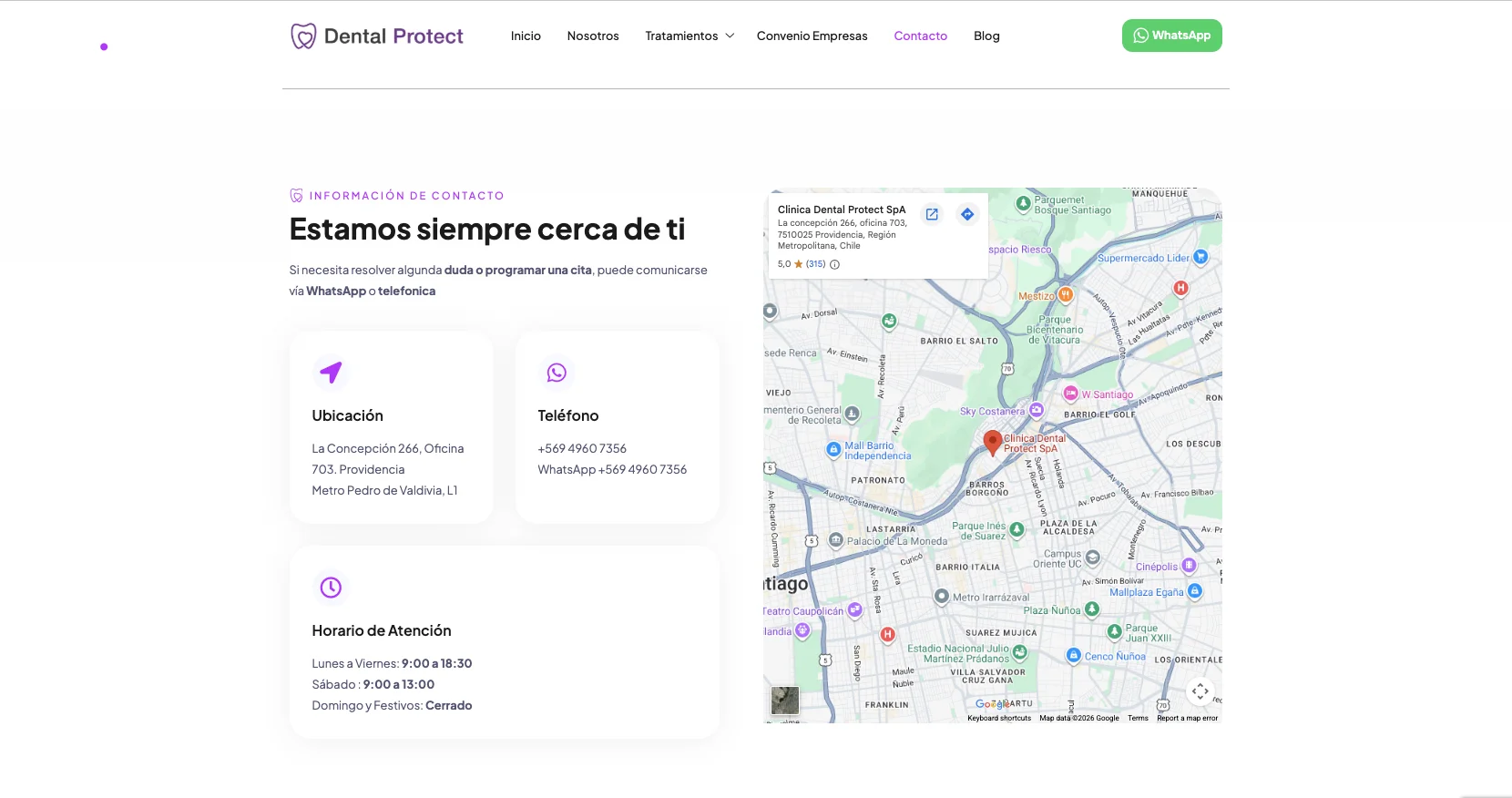Image resolution: width=1512 pixels, height=798 pixels.
Task: Click the Palacio de La Moneda marker
Action: coord(836,540)
